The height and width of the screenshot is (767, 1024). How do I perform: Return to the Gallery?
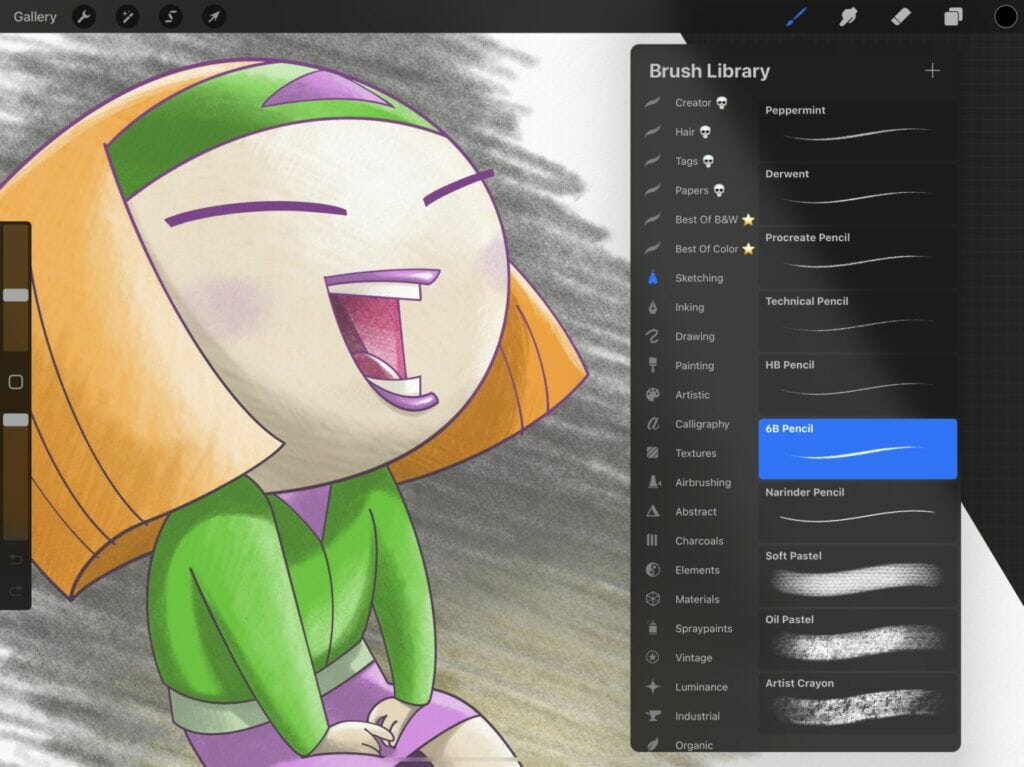35,16
